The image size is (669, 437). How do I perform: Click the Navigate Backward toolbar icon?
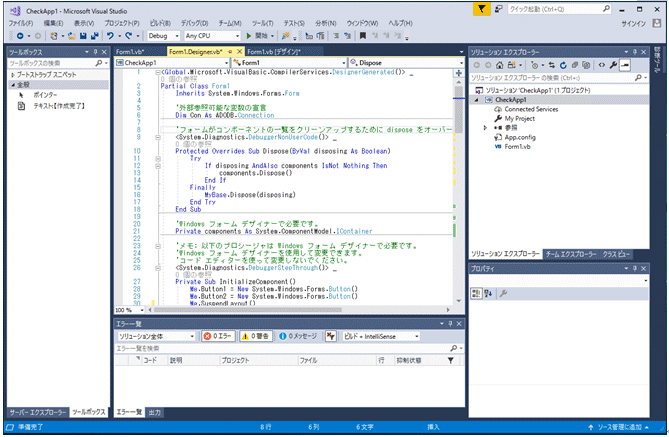coord(20,36)
